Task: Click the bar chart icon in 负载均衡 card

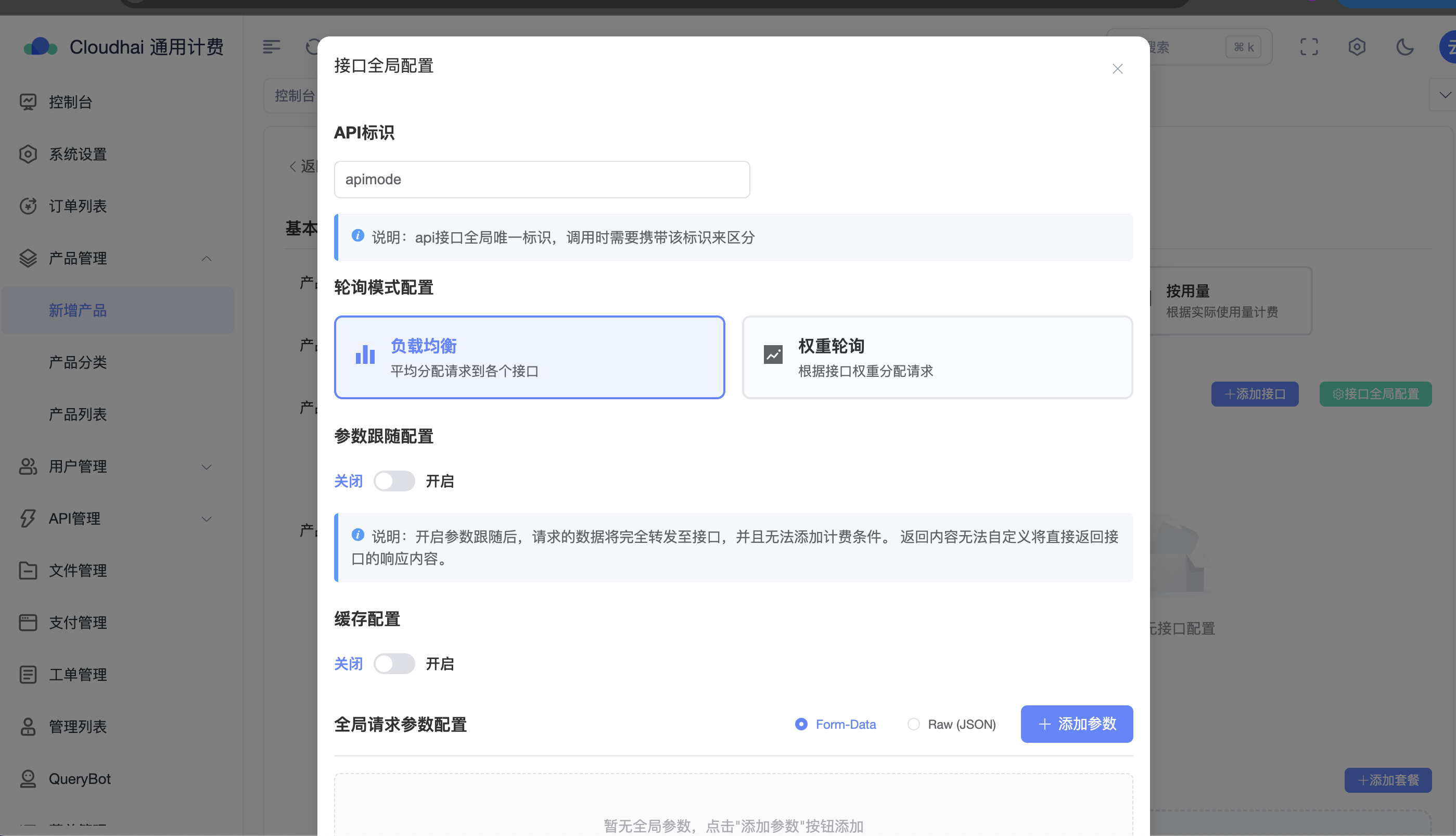Action: [365, 354]
